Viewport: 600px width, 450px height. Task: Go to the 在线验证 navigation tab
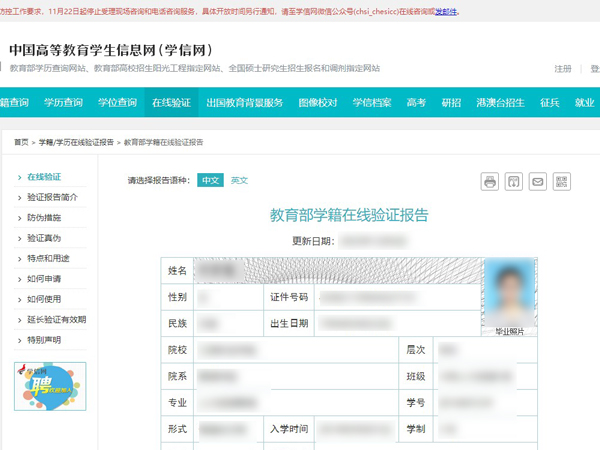click(x=171, y=102)
